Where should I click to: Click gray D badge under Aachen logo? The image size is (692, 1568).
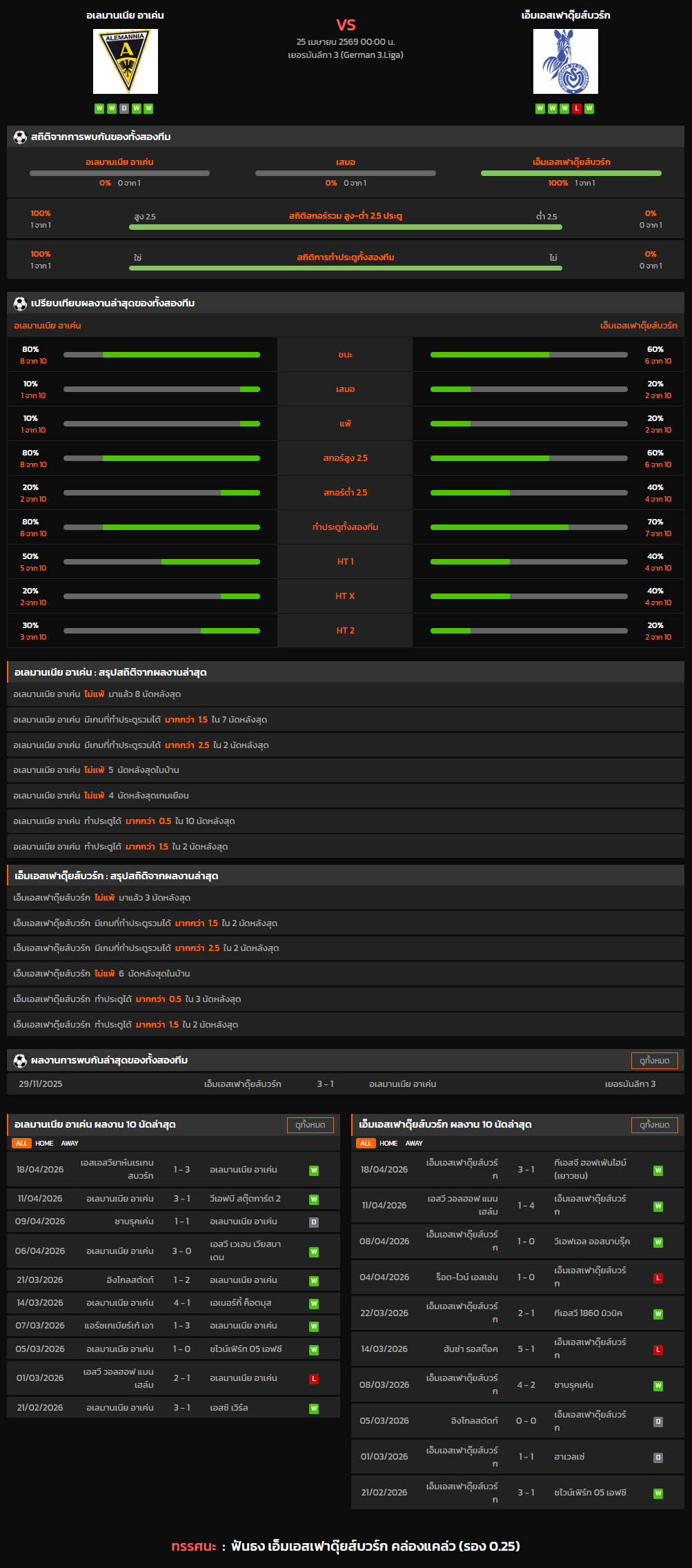click(124, 108)
